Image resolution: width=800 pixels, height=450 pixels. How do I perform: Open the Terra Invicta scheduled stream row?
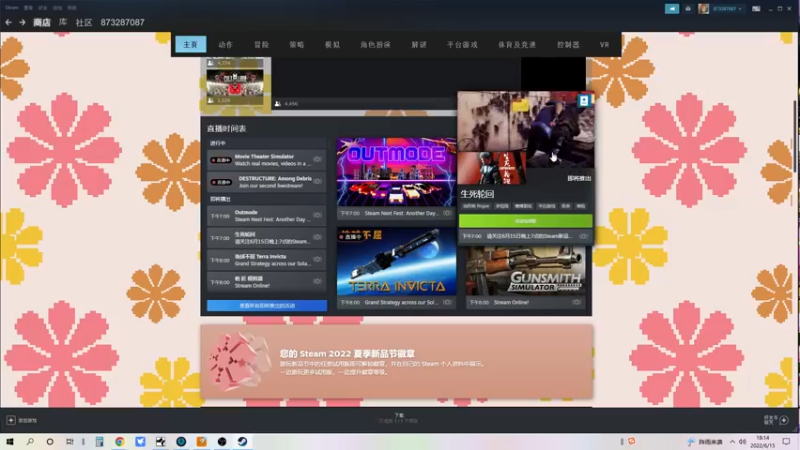coord(266,260)
